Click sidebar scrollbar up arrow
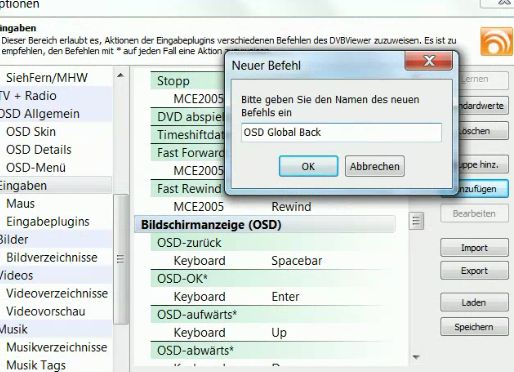The height and width of the screenshot is (372, 514). pyautogui.click(x=121, y=76)
